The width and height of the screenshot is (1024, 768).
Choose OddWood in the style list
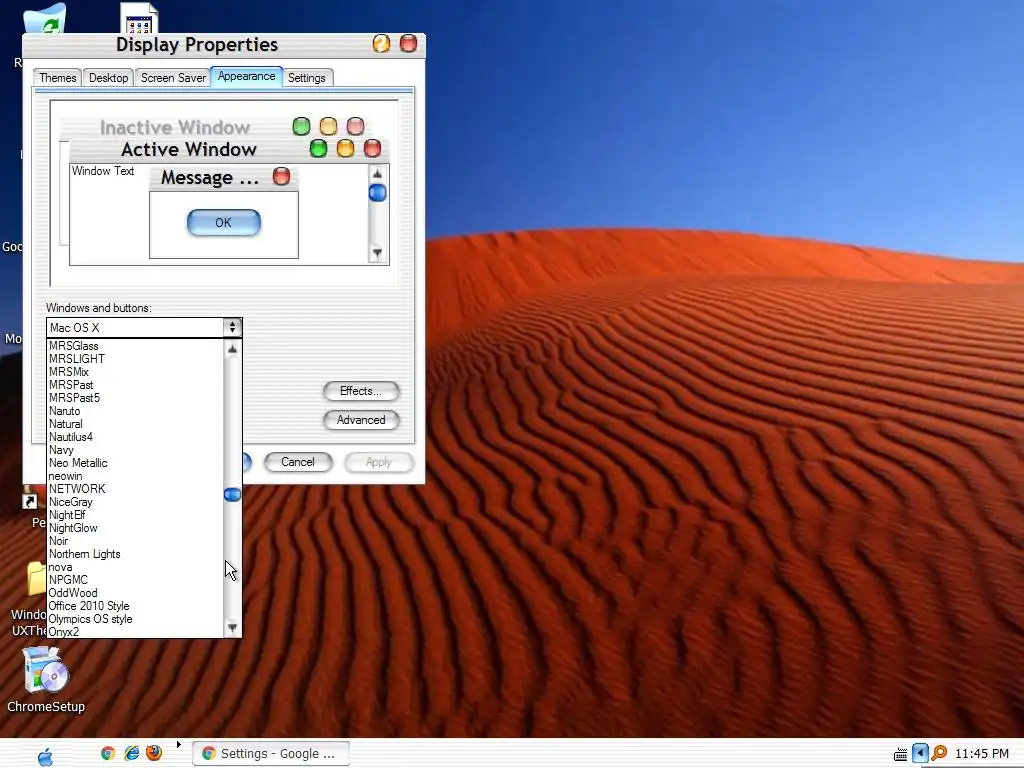tap(135, 593)
